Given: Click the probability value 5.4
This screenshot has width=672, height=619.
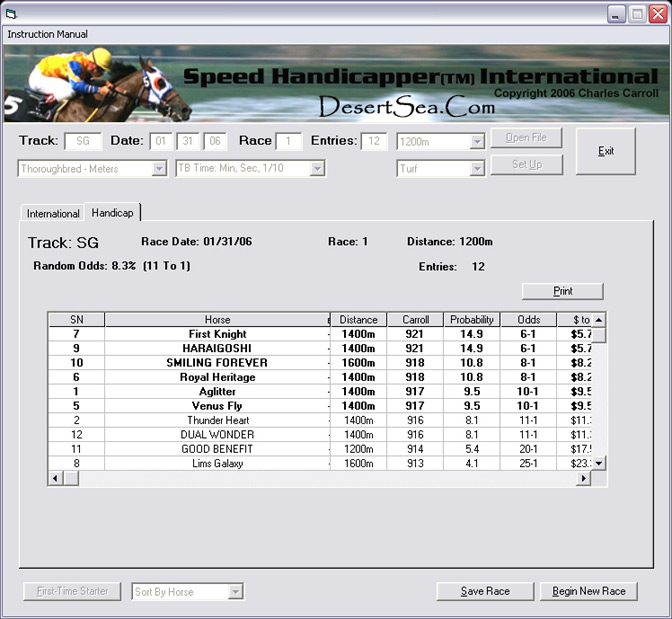Looking at the screenshot, I should 471,449.
